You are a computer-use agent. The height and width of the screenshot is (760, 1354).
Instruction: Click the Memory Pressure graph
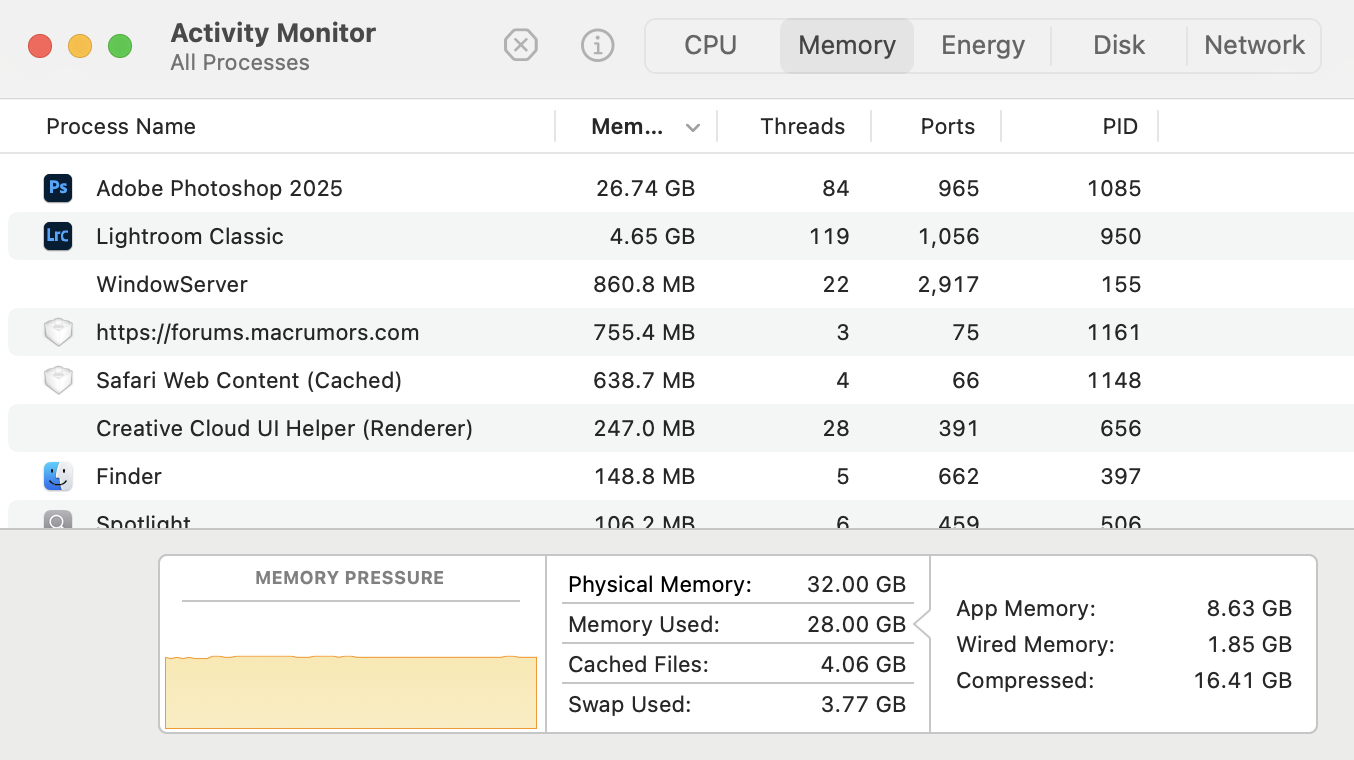click(x=350, y=680)
